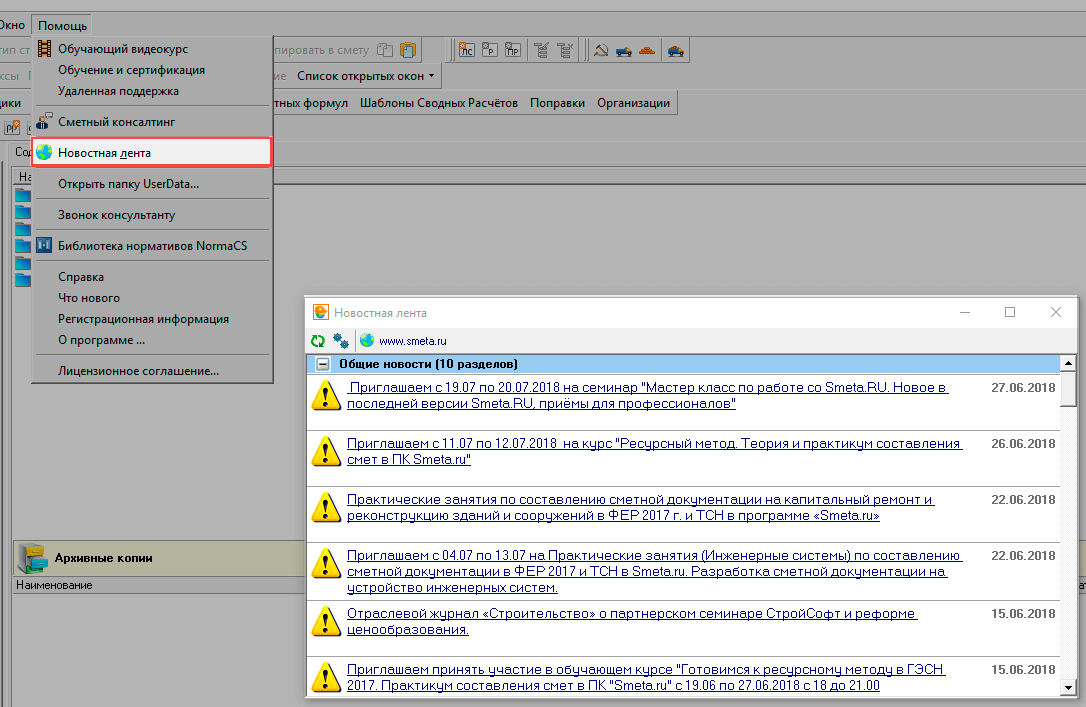Open the Ресурсный метод course news link

pyautogui.click(x=654, y=451)
